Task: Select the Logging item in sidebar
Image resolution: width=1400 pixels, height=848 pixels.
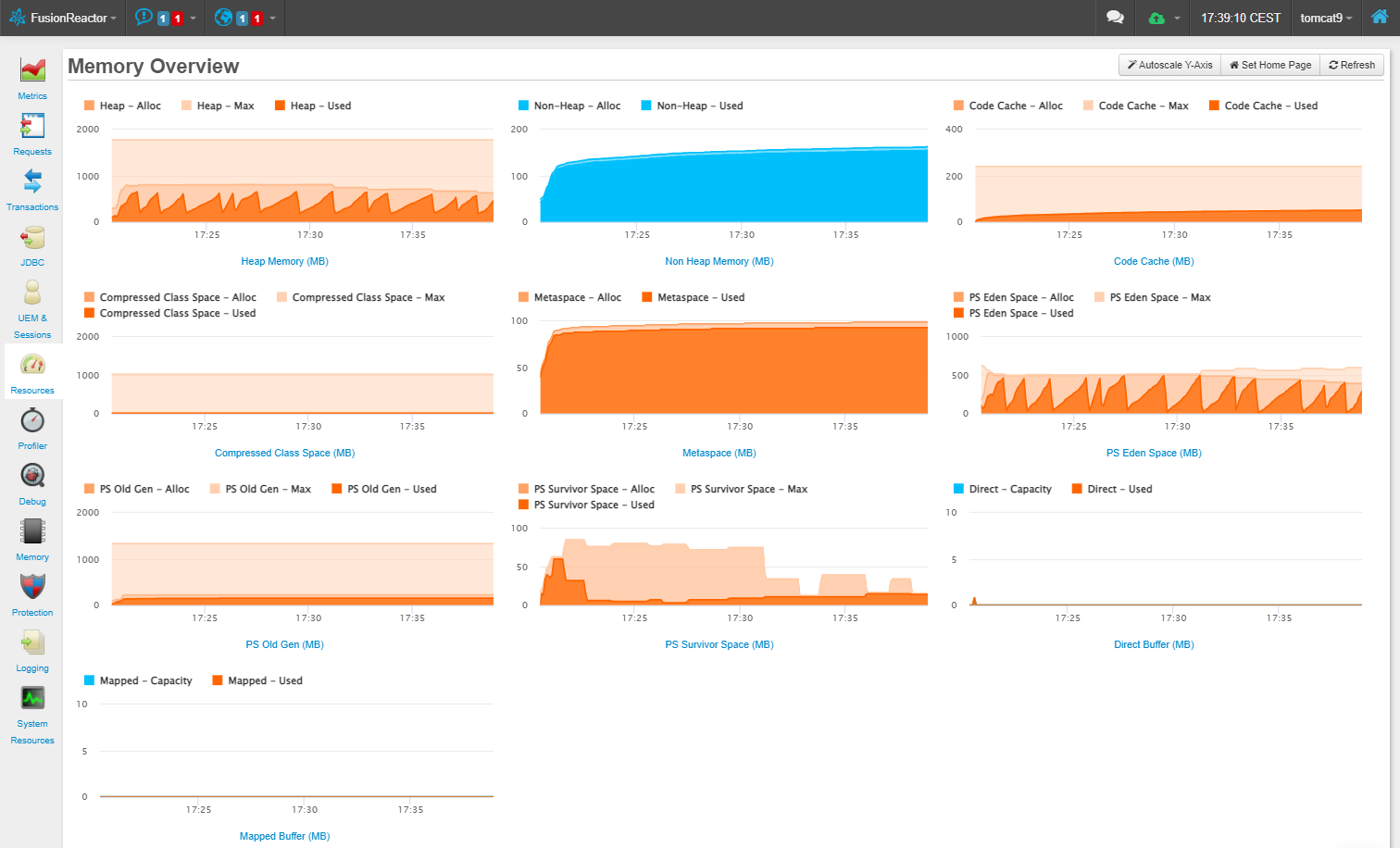Action: click(32, 652)
